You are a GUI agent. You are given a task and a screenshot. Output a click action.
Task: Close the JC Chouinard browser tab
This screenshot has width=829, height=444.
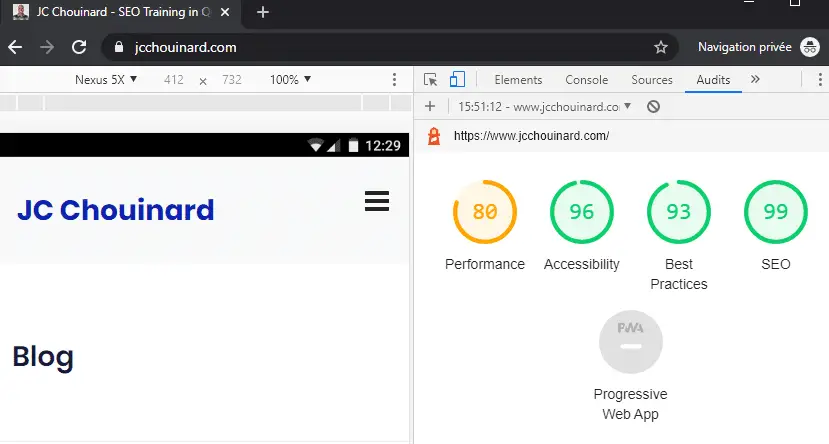pyautogui.click(x=225, y=12)
